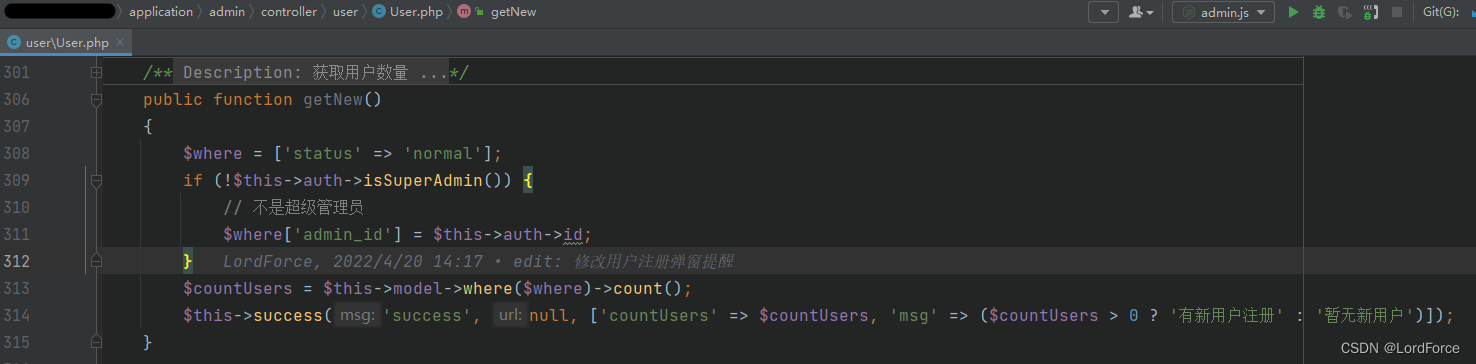Click line number 310 in the gutter
Viewport: 1476px width, 364px height.
tap(16, 207)
